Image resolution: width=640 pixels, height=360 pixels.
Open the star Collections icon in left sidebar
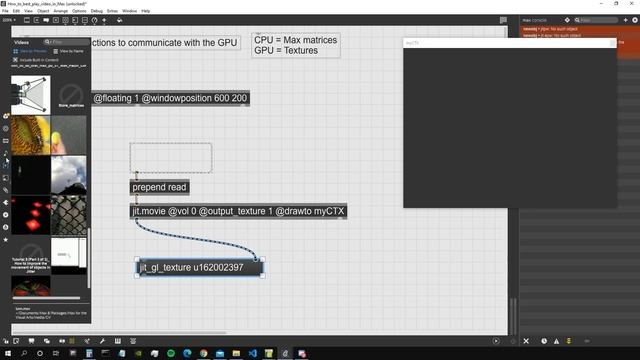click(x=6, y=240)
